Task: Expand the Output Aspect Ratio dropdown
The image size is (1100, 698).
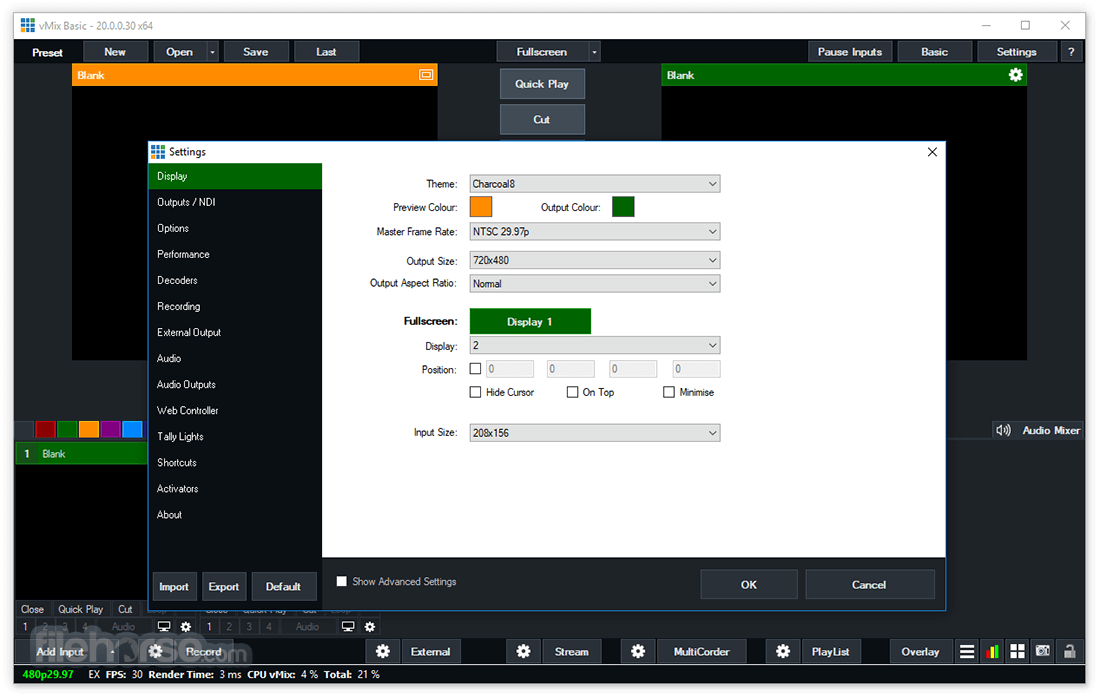Action: [x=595, y=284]
